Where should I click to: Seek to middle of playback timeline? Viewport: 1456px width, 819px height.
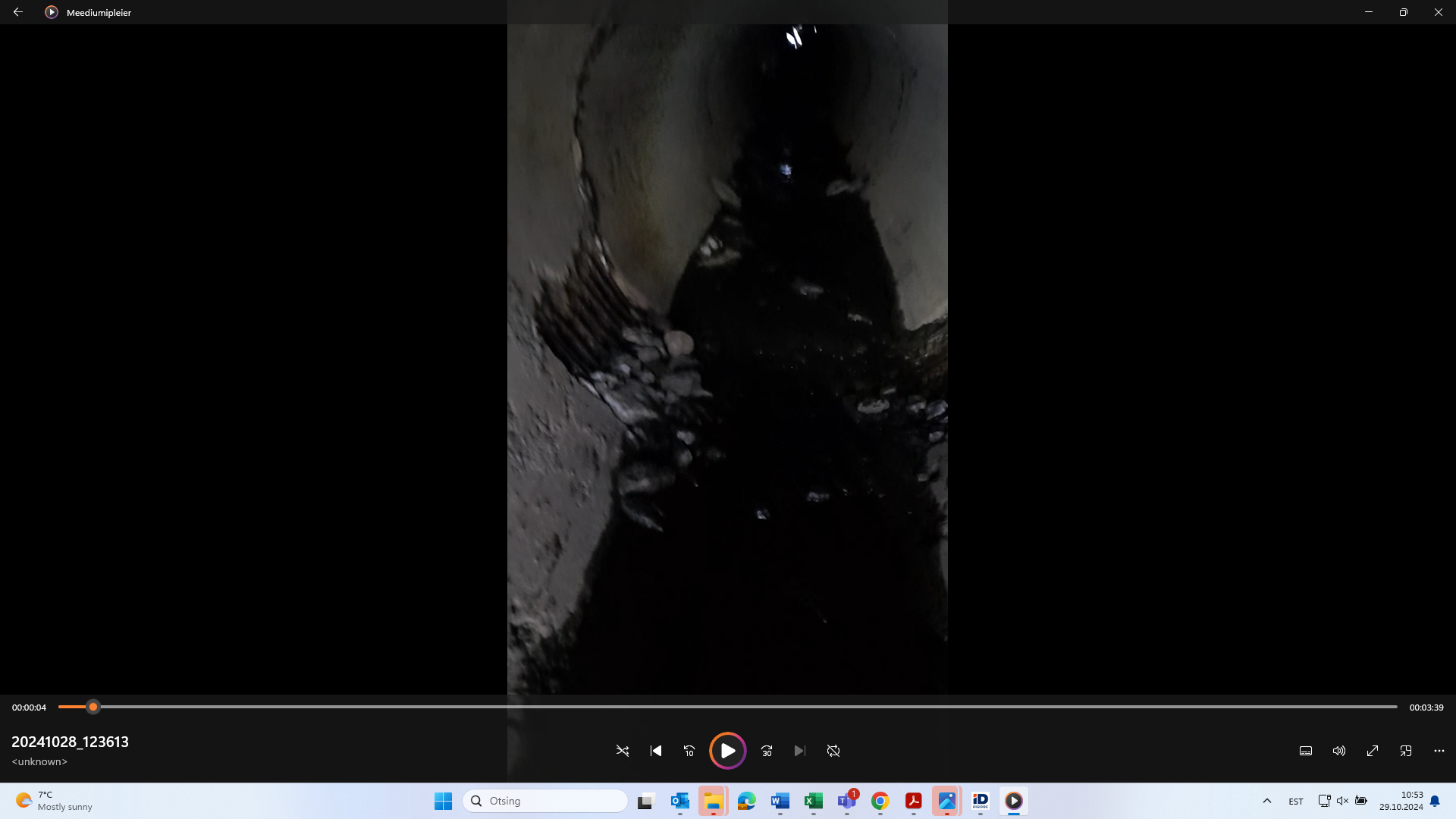click(728, 707)
